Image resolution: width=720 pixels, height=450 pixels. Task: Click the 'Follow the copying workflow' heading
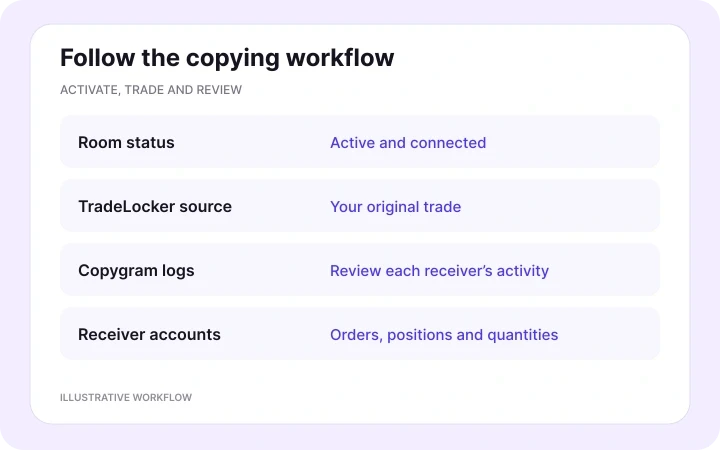click(x=227, y=58)
